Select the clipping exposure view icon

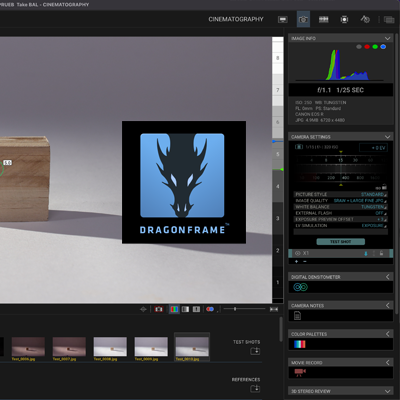click(196, 309)
